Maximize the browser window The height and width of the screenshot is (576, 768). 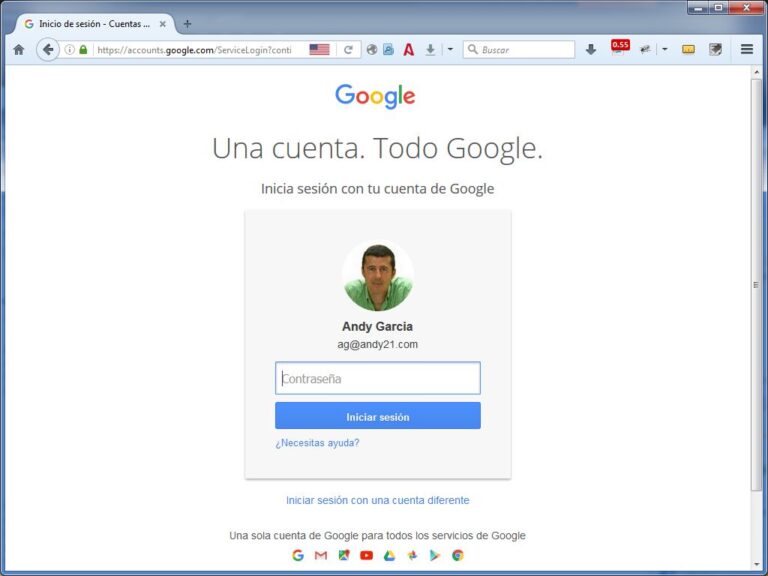pyautogui.click(x=719, y=8)
